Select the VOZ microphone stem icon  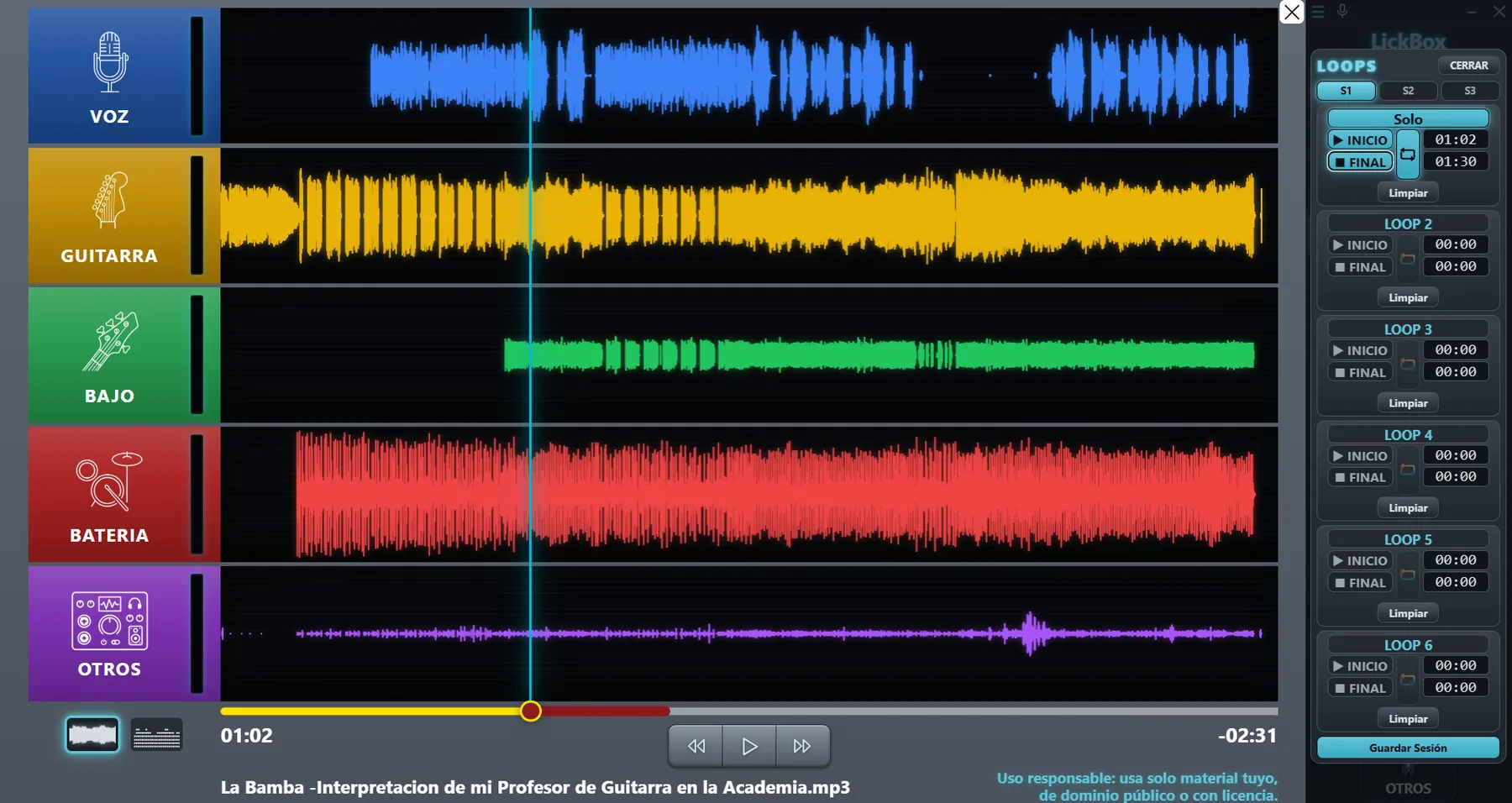click(109, 63)
